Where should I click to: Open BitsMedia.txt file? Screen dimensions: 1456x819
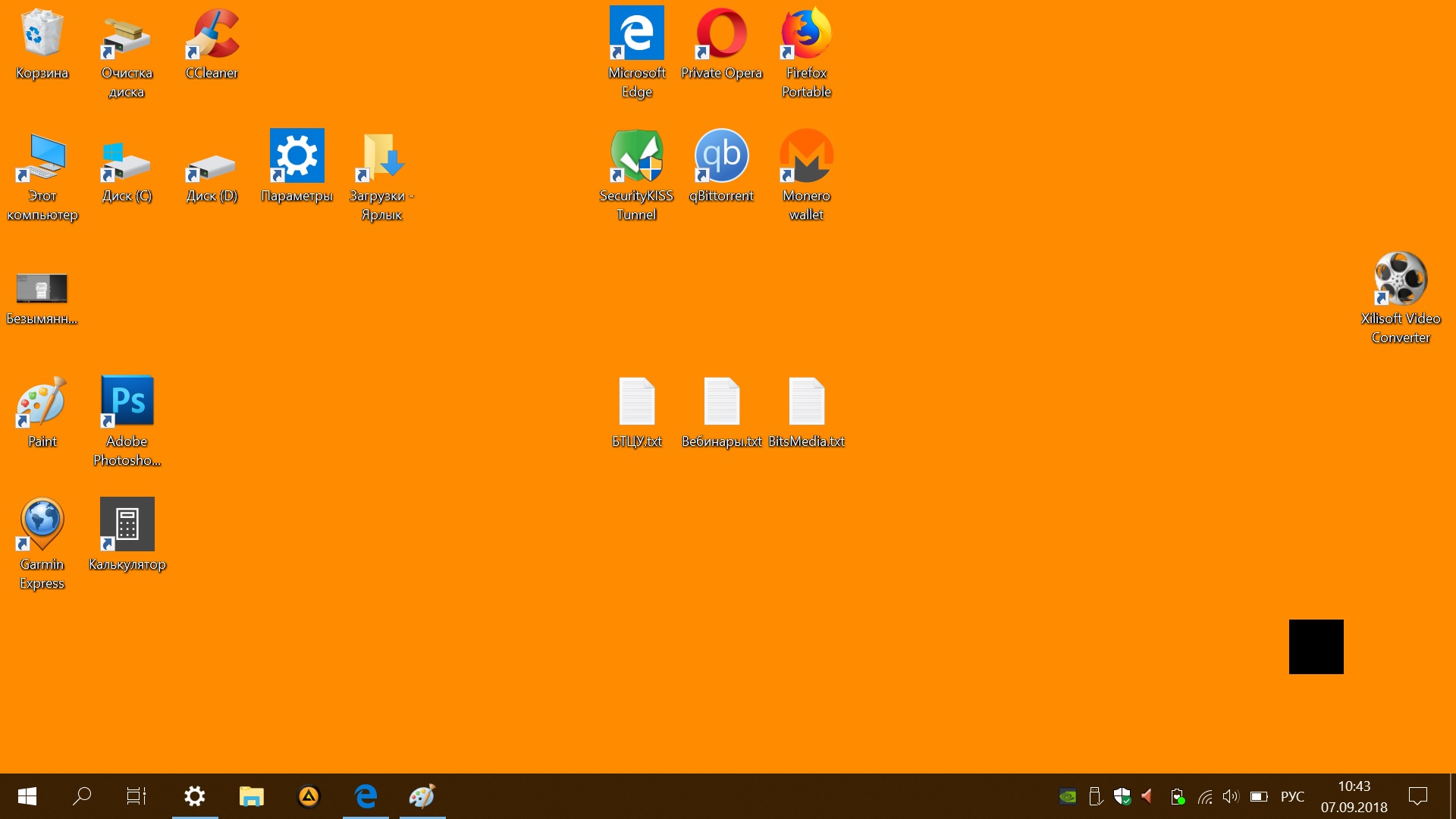[x=805, y=405]
